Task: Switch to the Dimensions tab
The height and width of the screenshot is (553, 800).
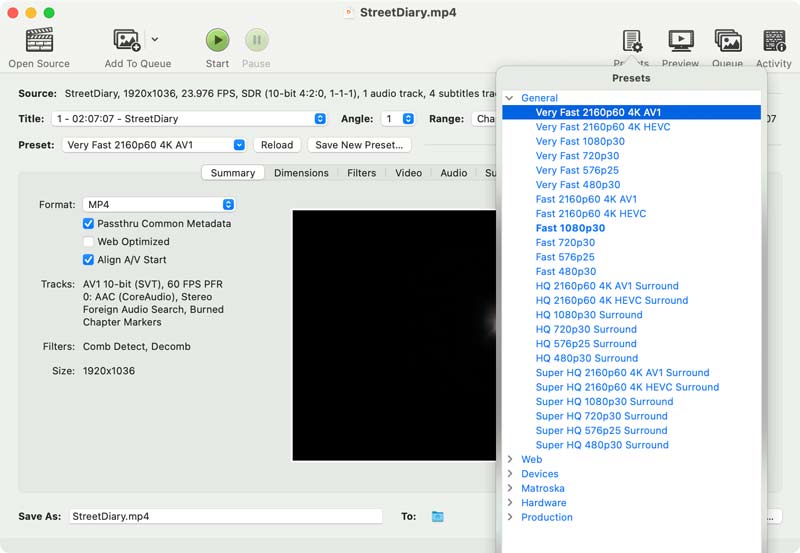Action: (301, 173)
